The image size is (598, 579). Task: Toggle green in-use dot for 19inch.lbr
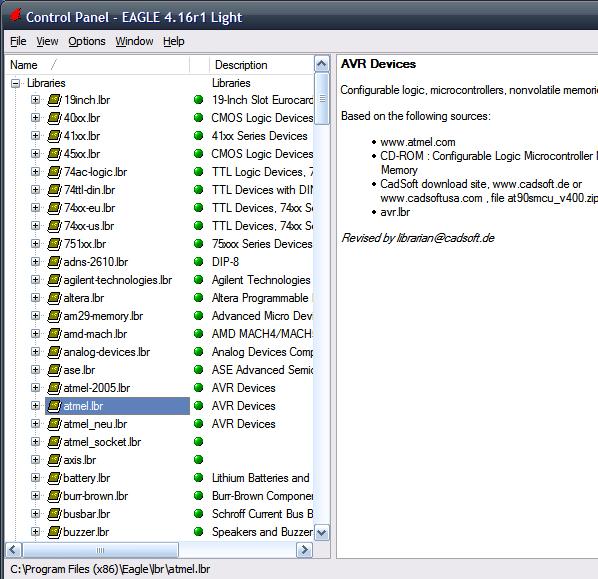click(x=198, y=100)
